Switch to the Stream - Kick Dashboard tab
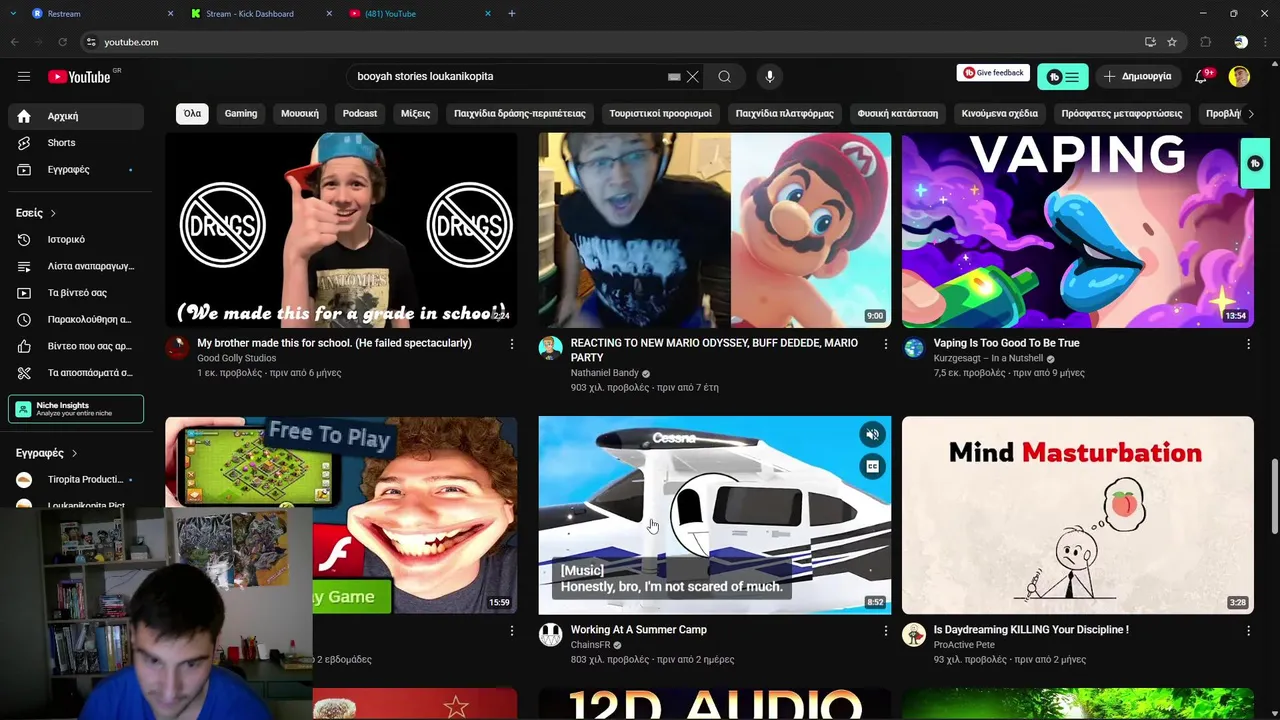Viewport: 1280px width, 720px height. pos(260,13)
